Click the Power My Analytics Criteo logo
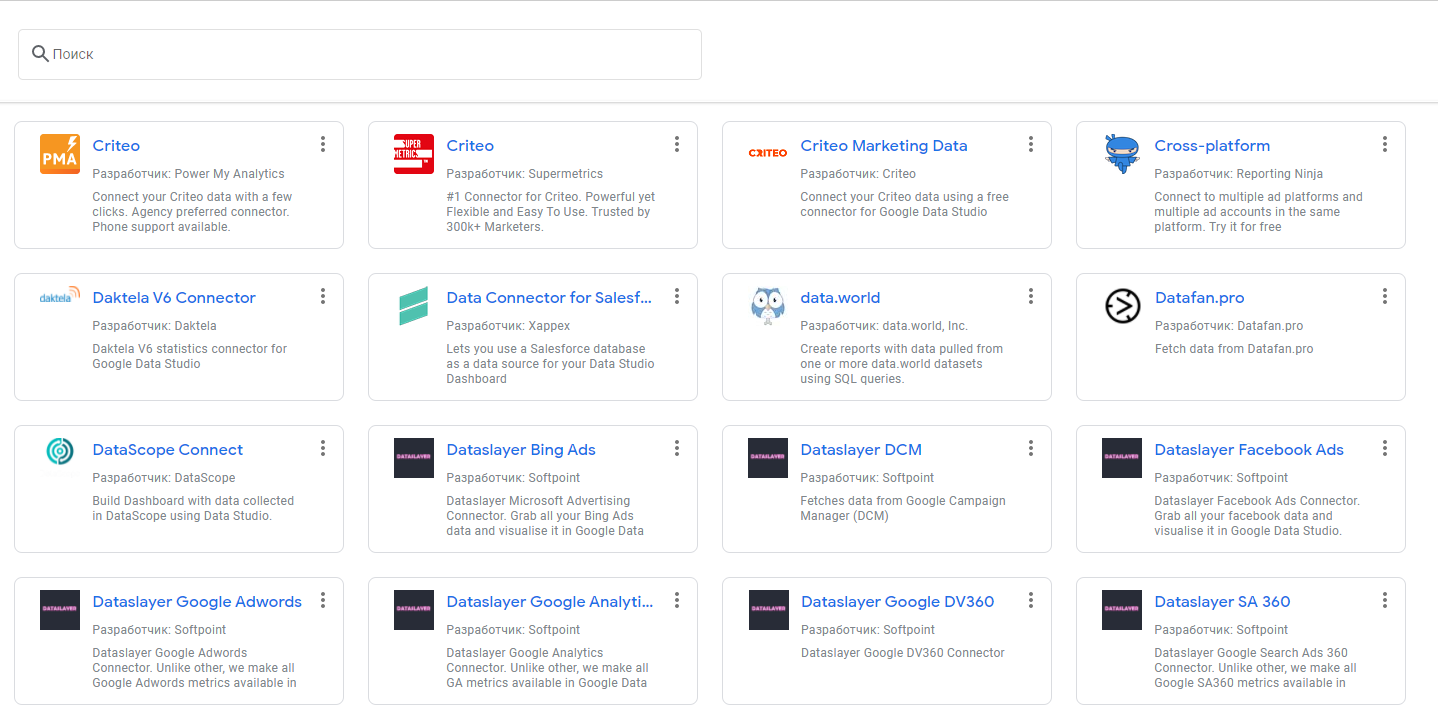 tap(60, 154)
